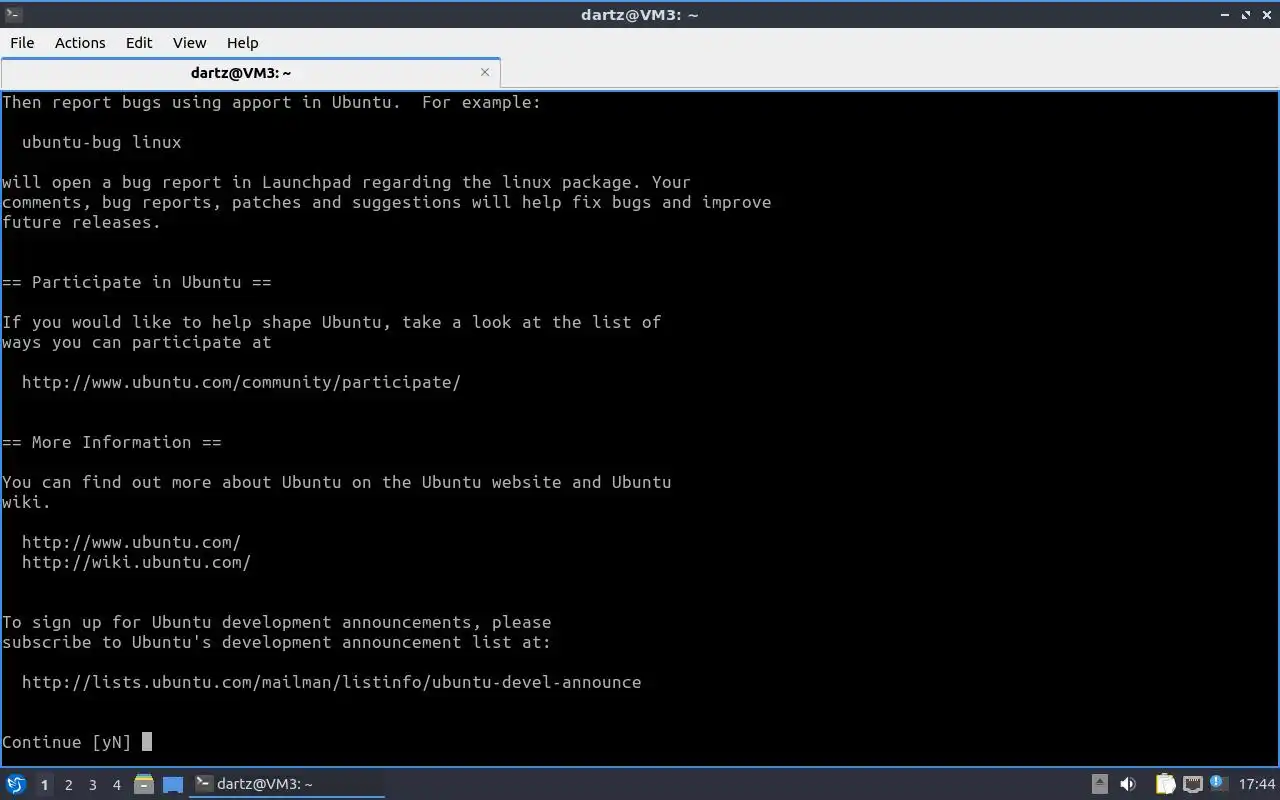Click the http://wiki.ubuntu.com/ URL
Viewport: 1280px width, 800px height.
[x=136, y=562]
